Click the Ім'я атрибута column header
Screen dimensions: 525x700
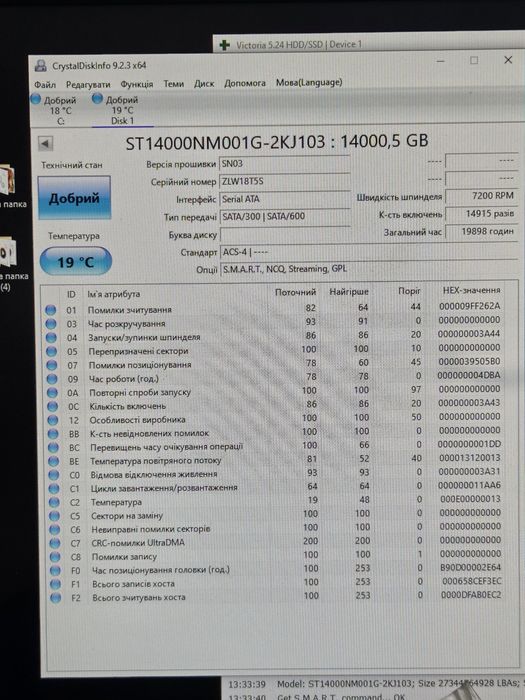click(x=114, y=294)
